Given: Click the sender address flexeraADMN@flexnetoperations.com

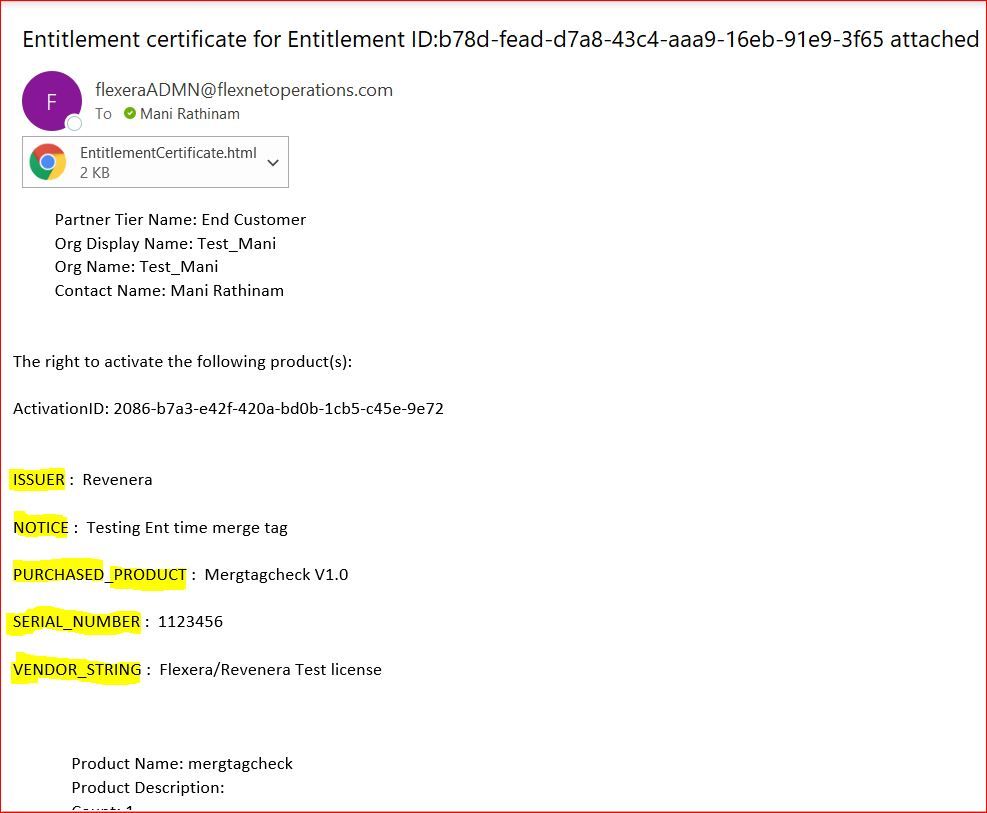Looking at the screenshot, I should [244, 90].
